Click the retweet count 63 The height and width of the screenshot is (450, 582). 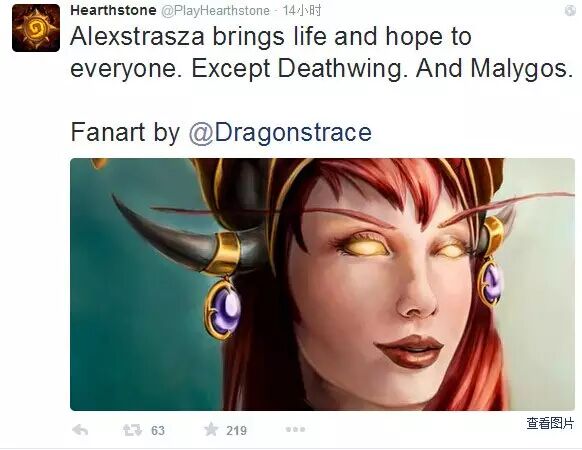click(x=158, y=431)
